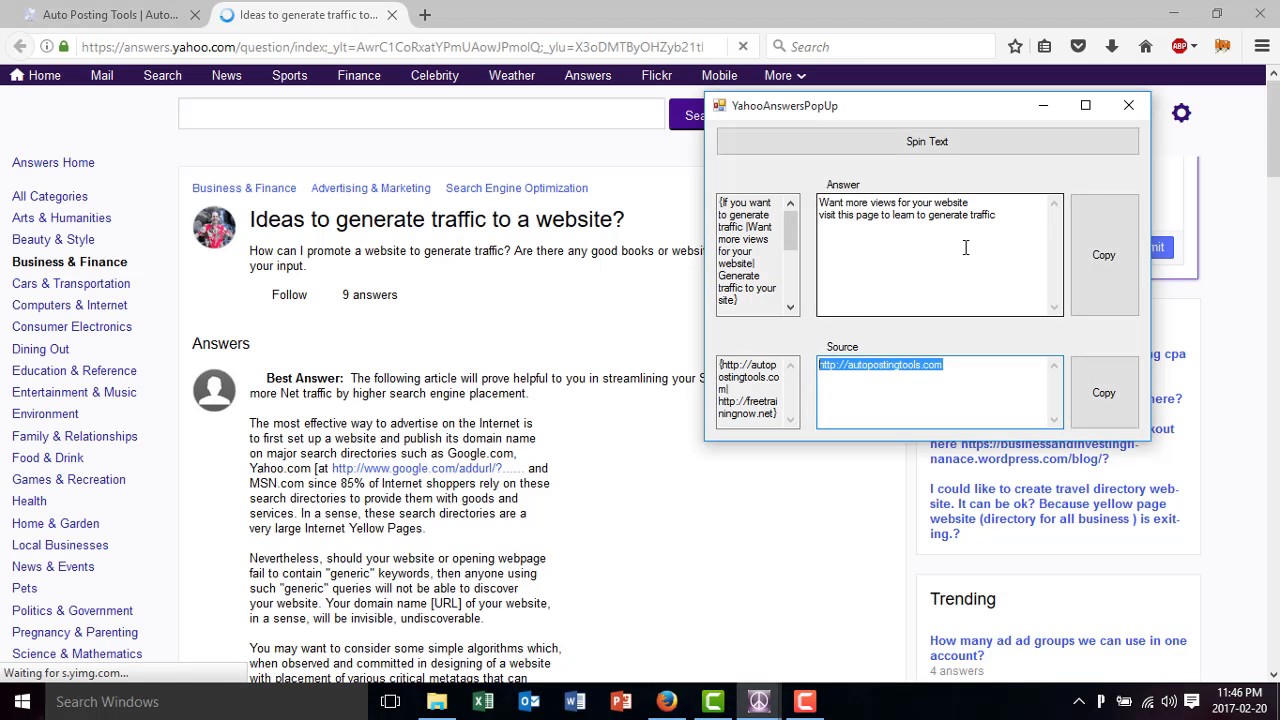The height and width of the screenshot is (720, 1280).
Task: Open the ABP dropdown arrow
Action: coord(1193,46)
